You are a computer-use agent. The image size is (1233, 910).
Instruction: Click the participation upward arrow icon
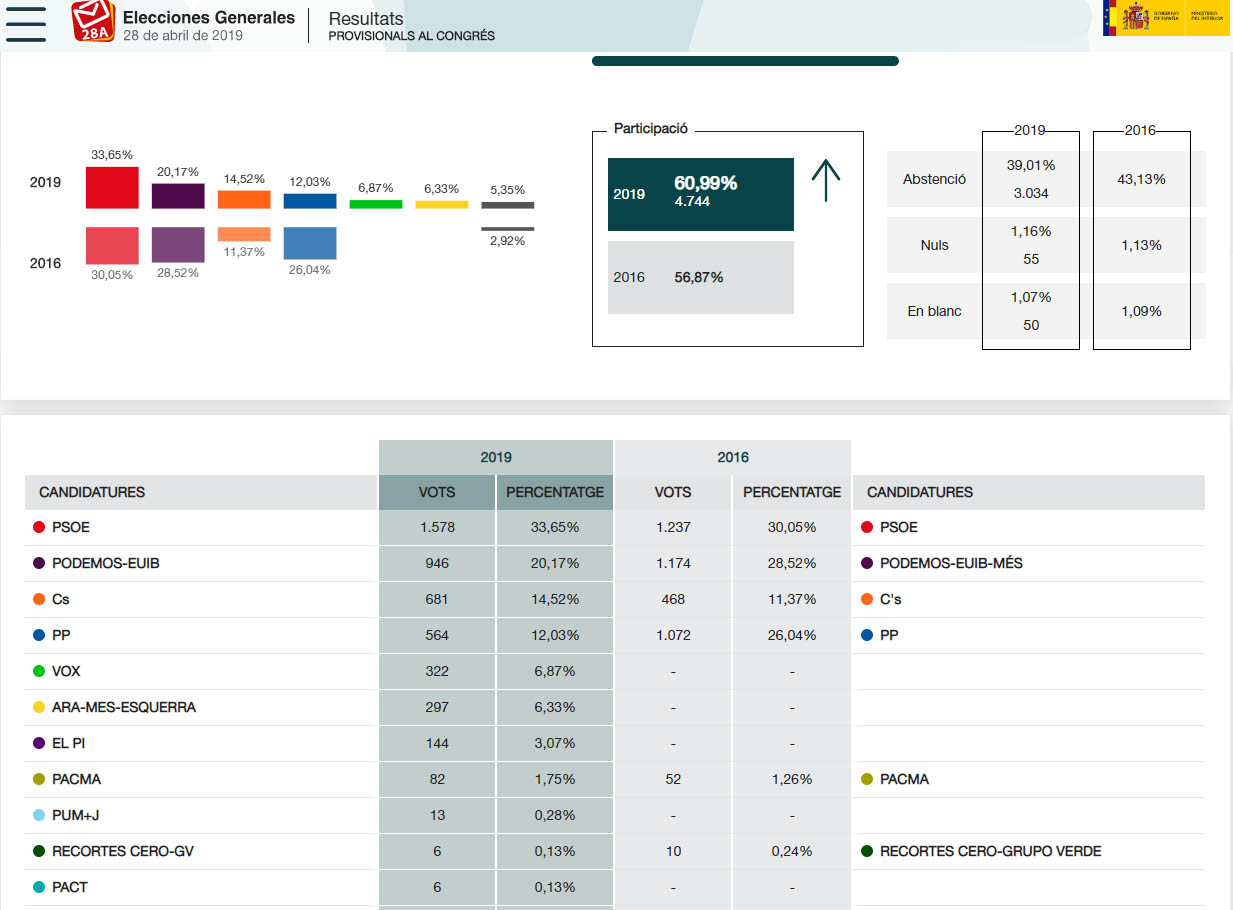(x=826, y=181)
